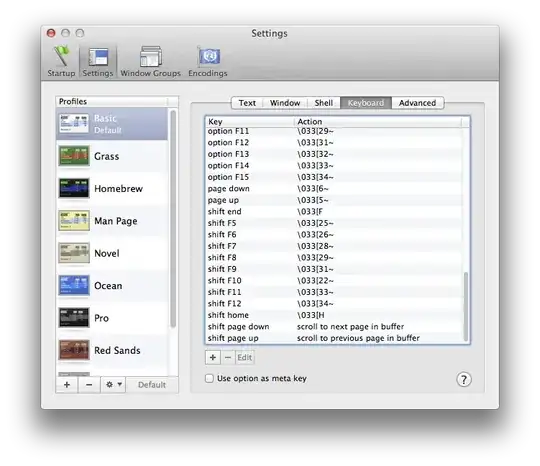Select the 'option F15' row
The height and width of the screenshot is (466, 540).
(x=334, y=177)
